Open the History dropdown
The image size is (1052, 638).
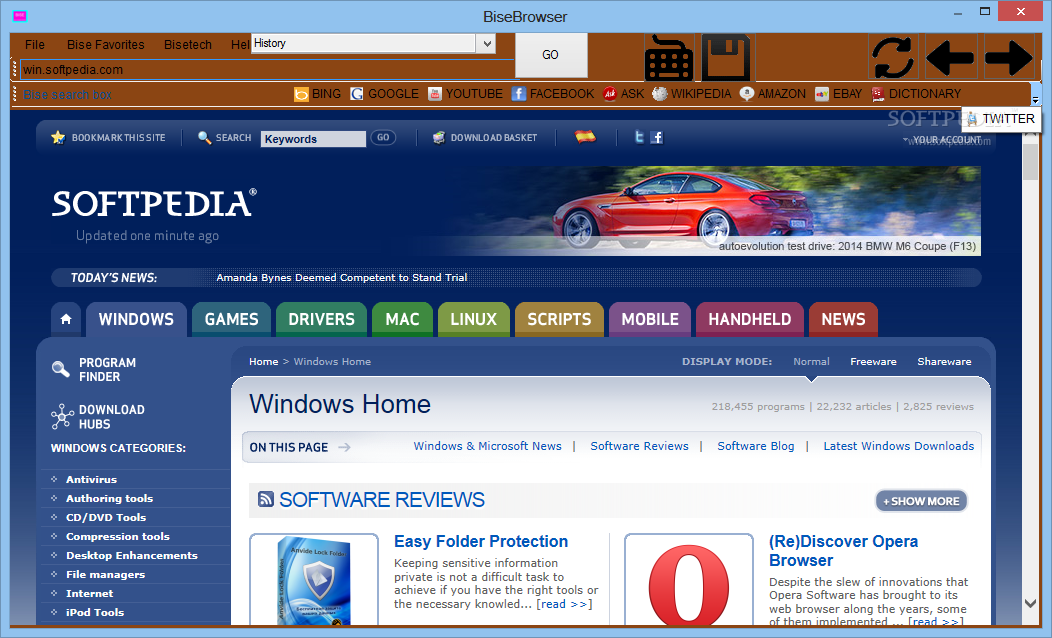point(487,44)
